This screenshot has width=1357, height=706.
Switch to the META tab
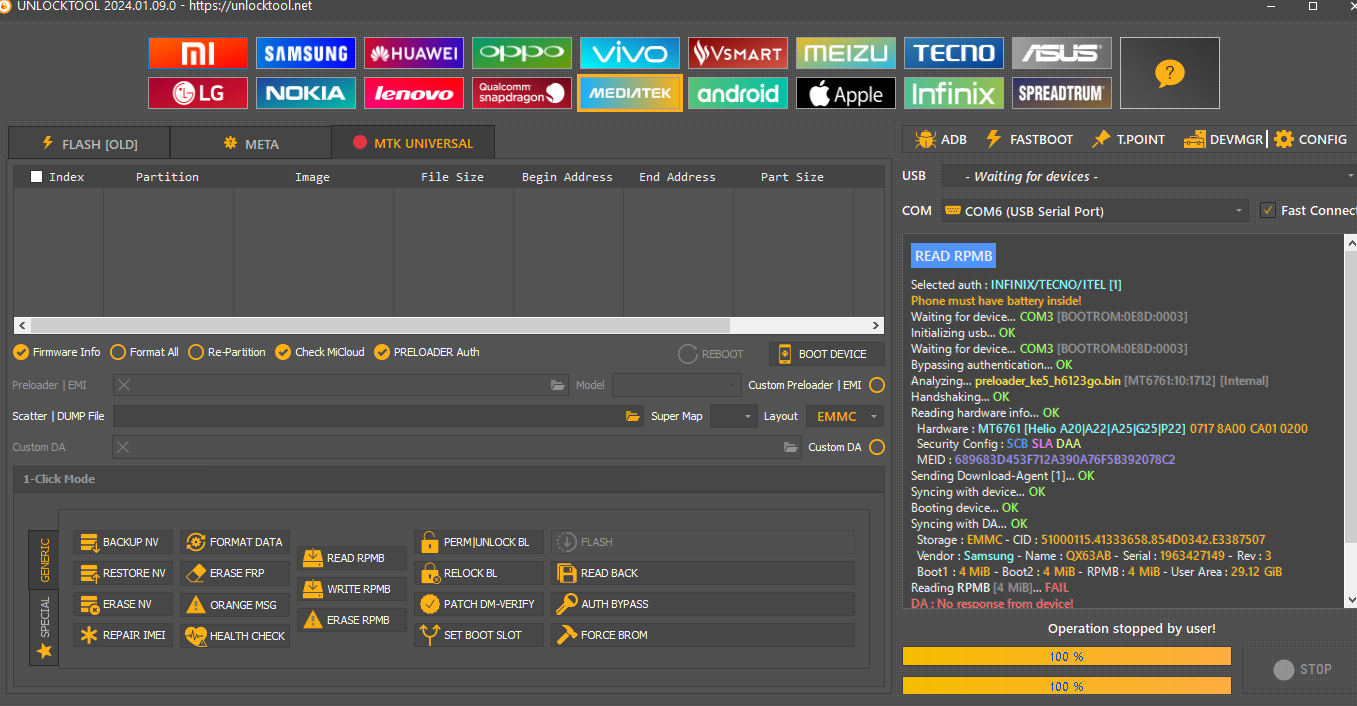(x=250, y=143)
